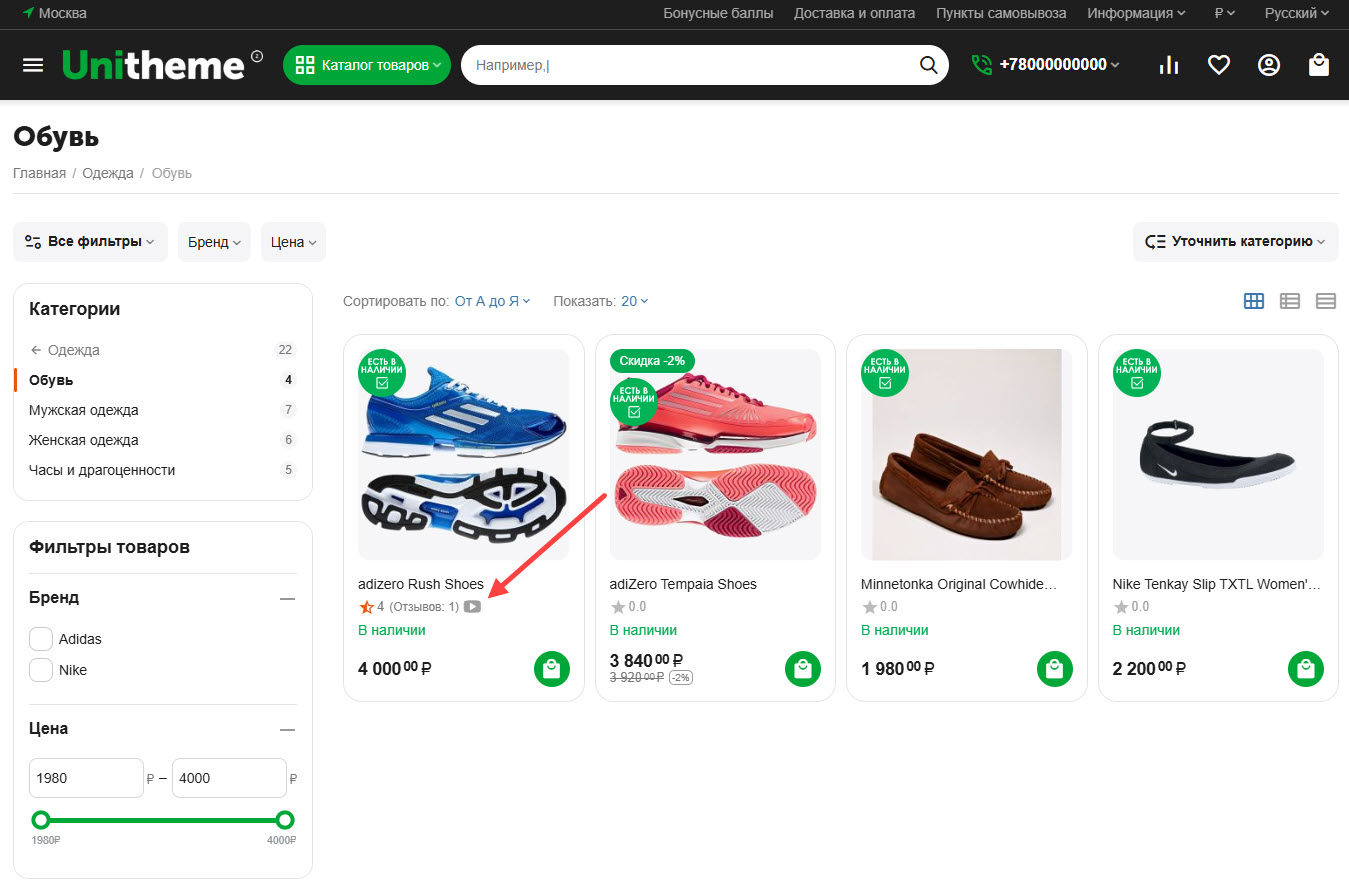Switch to grid view layout icon
Screen dimensions: 1349x887
click(x=1253, y=300)
